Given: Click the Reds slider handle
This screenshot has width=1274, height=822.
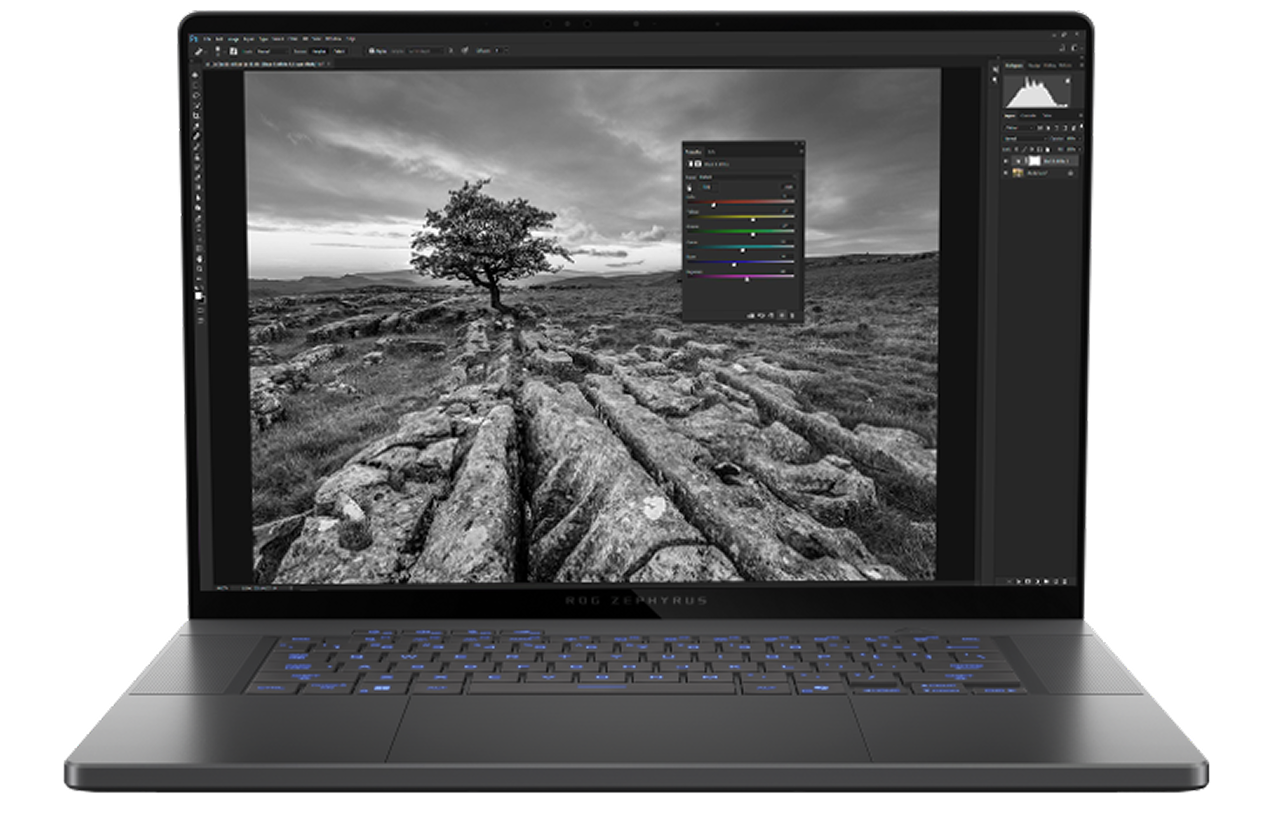Looking at the screenshot, I should tap(713, 204).
